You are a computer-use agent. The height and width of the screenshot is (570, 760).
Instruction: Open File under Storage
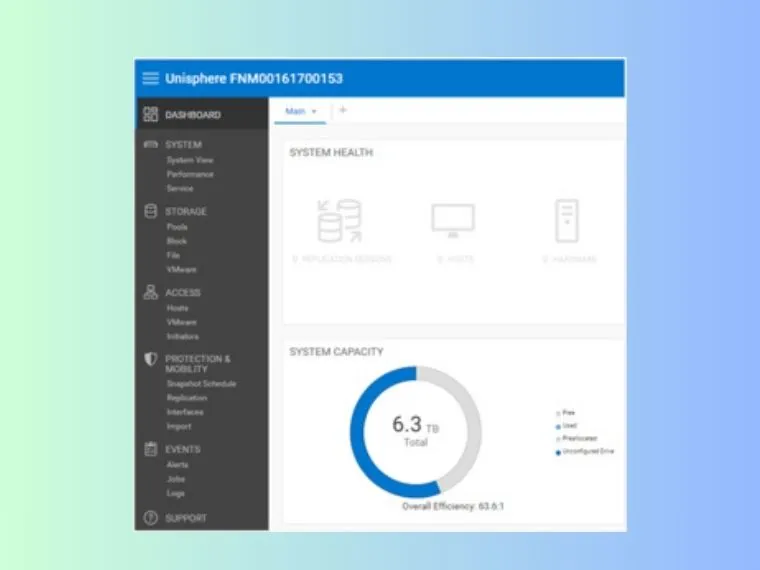[173, 255]
